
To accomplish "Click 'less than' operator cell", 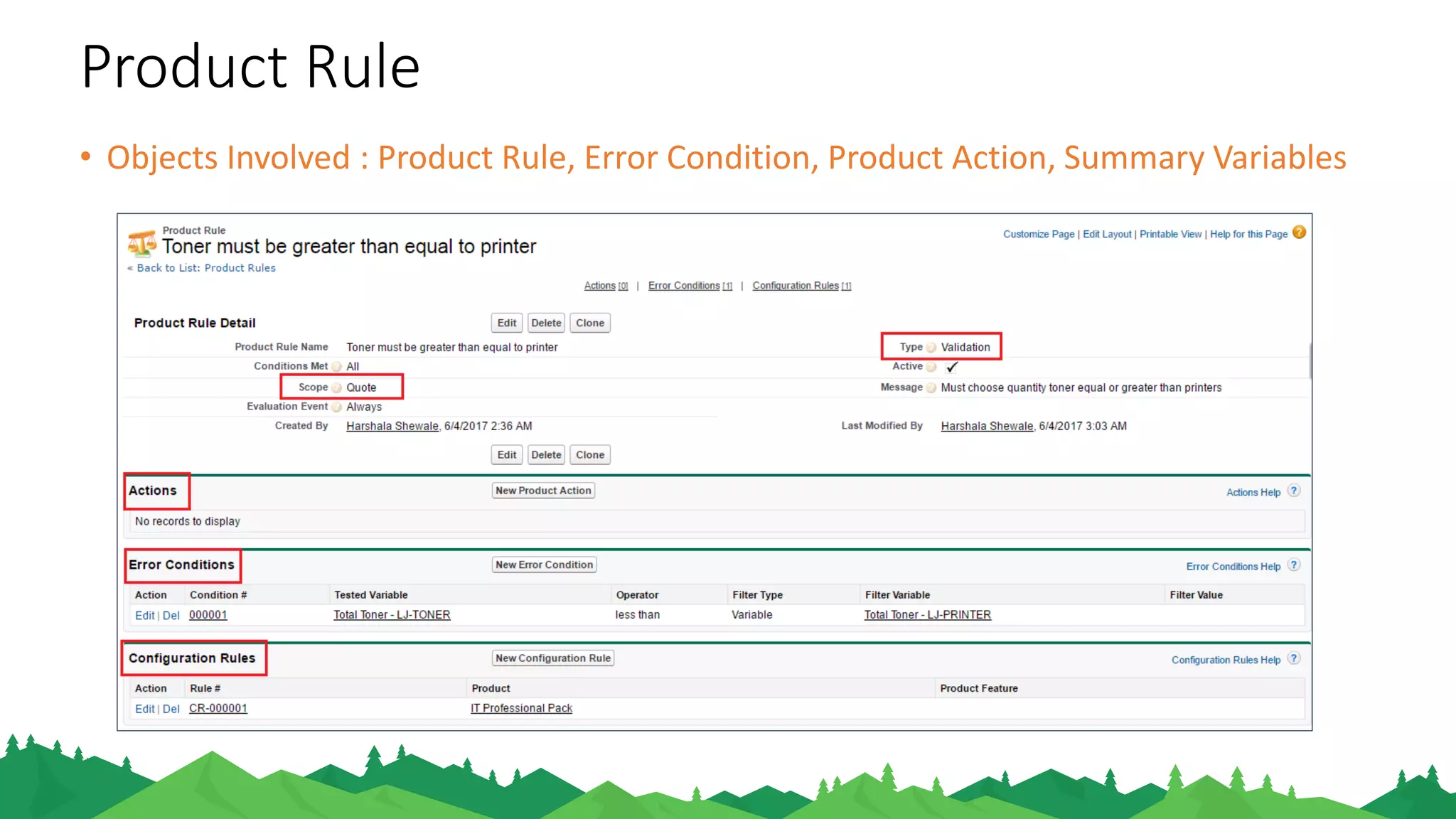I will (x=637, y=615).
